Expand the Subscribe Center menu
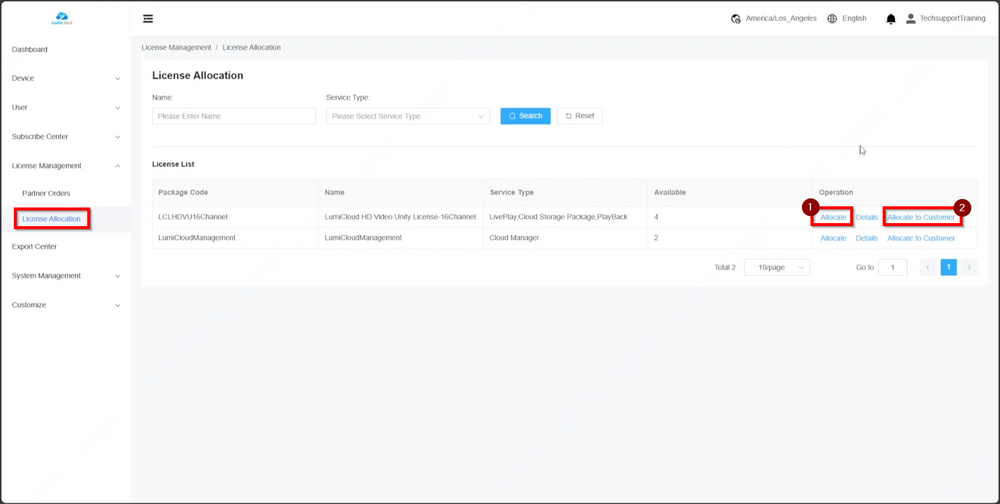Image resolution: width=1000 pixels, height=504 pixels. coord(66,137)
